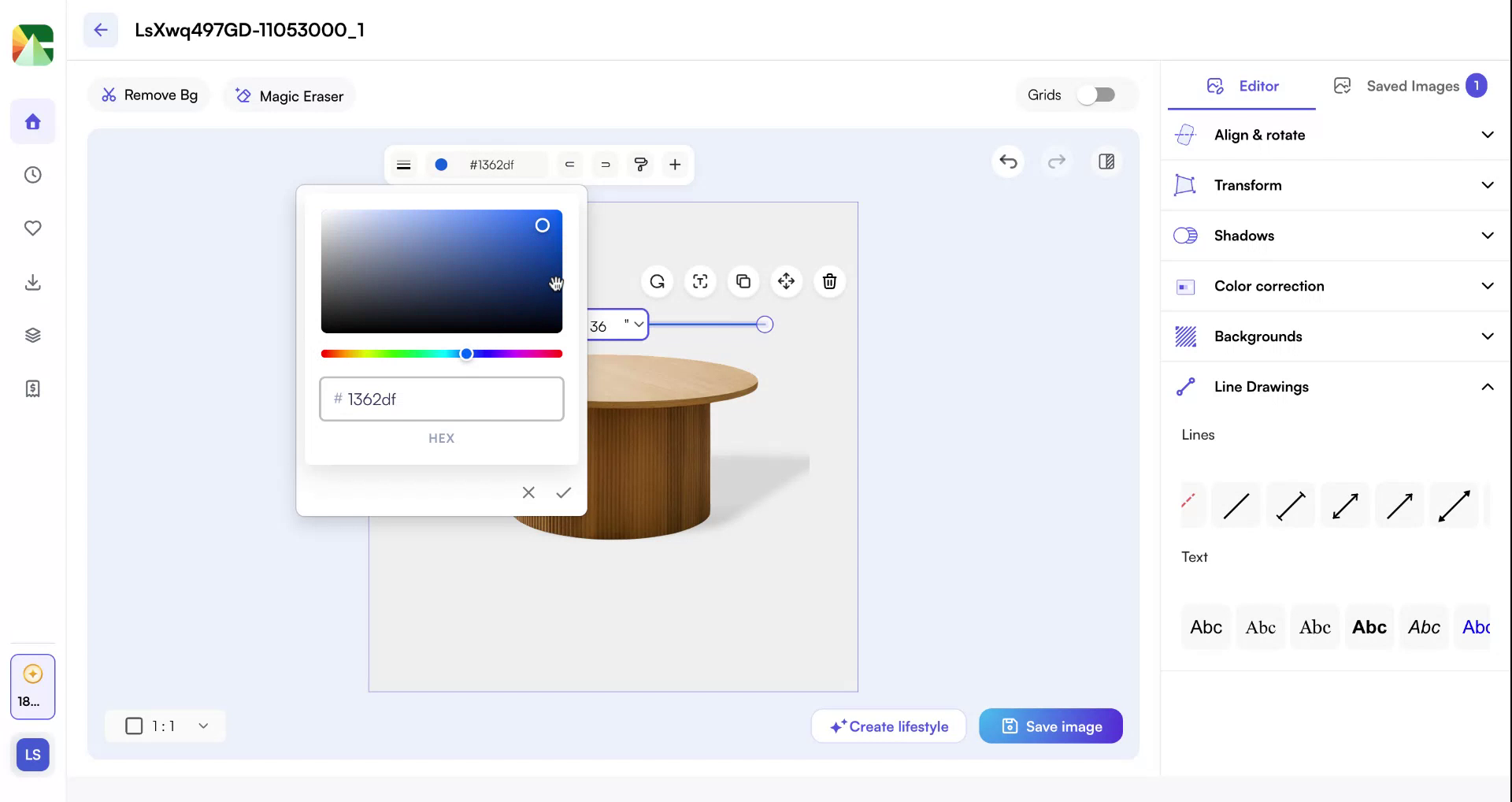This screenshot has height=802, width=1512.
Task: Open downloads via download icon in sidebar
Action: 32,282
